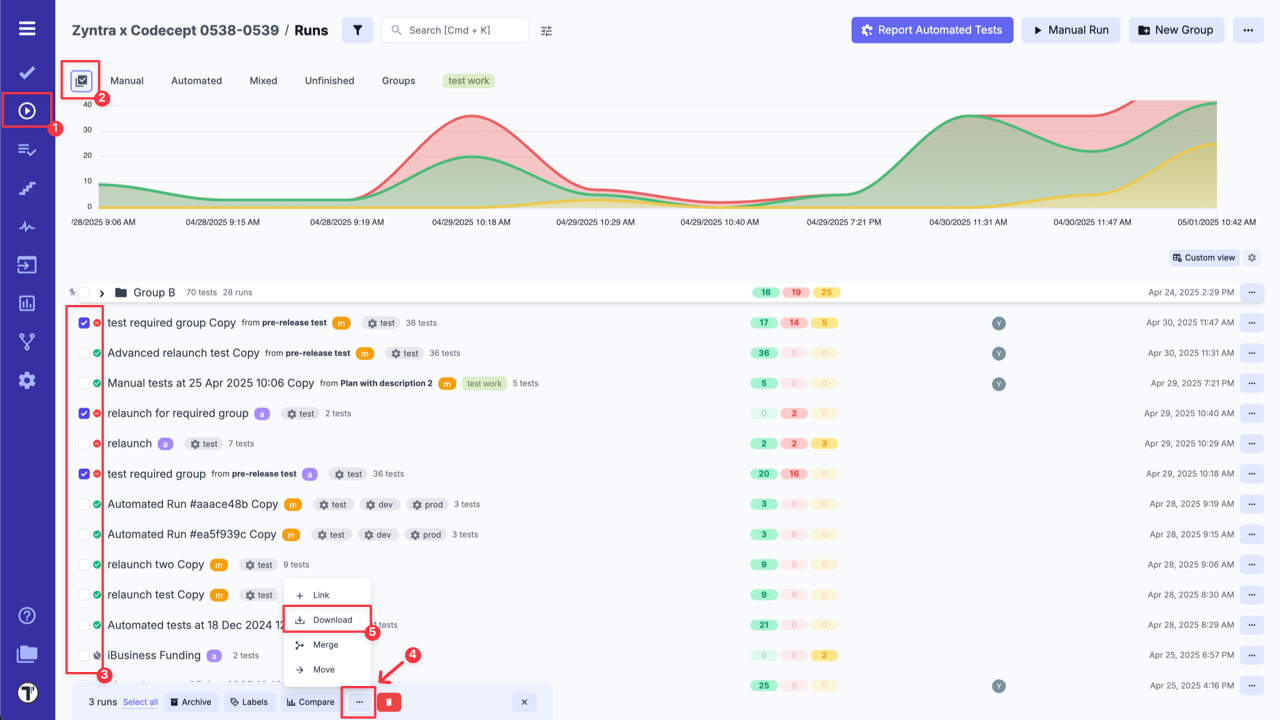Click the pulse activity icon in the sidebar
This screenshot has width=1280, height=720.
point(27,226)
